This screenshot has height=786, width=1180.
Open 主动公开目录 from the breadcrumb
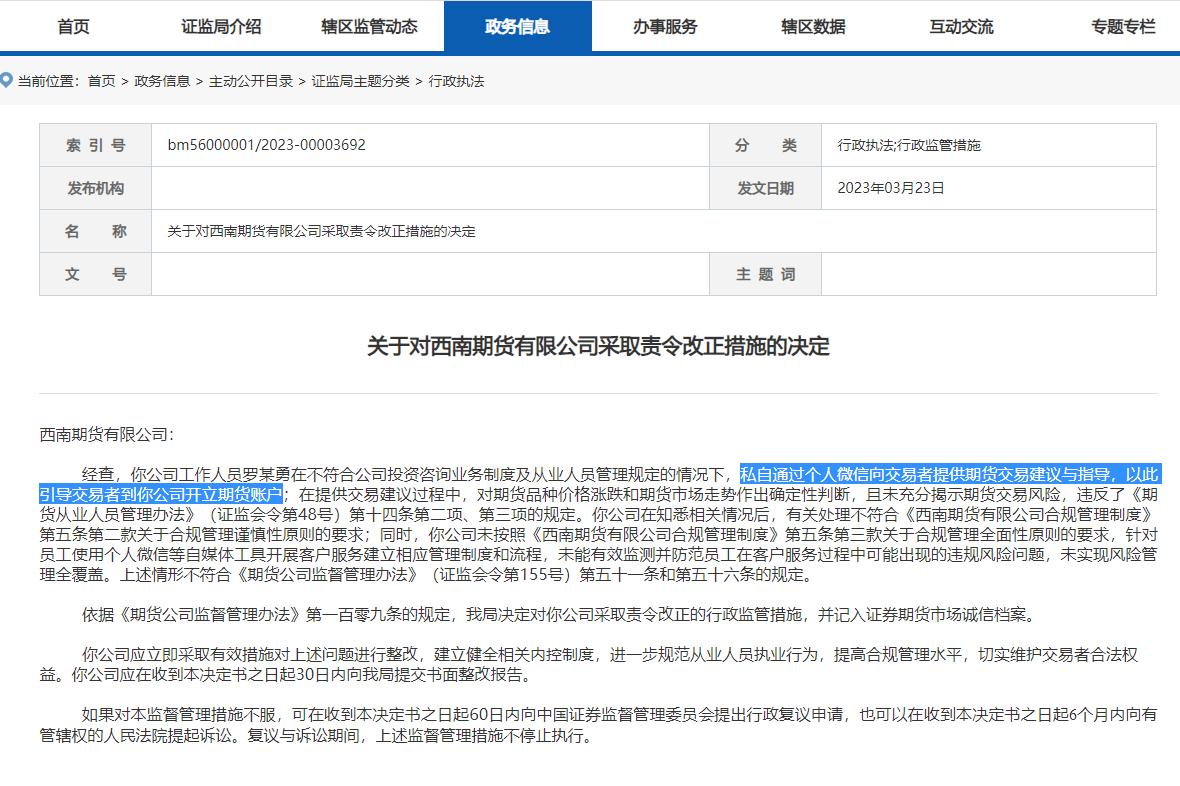pos(254,81)
